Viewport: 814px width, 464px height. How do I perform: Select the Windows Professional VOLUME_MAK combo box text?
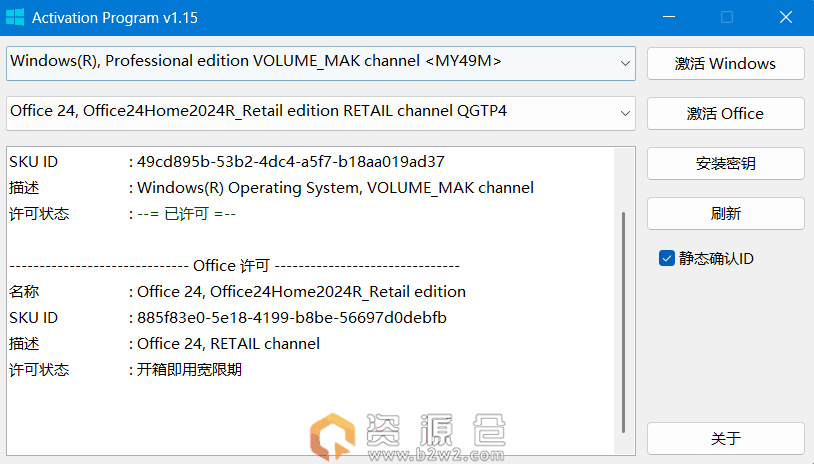pyautogui.click(x=255, y=61)
